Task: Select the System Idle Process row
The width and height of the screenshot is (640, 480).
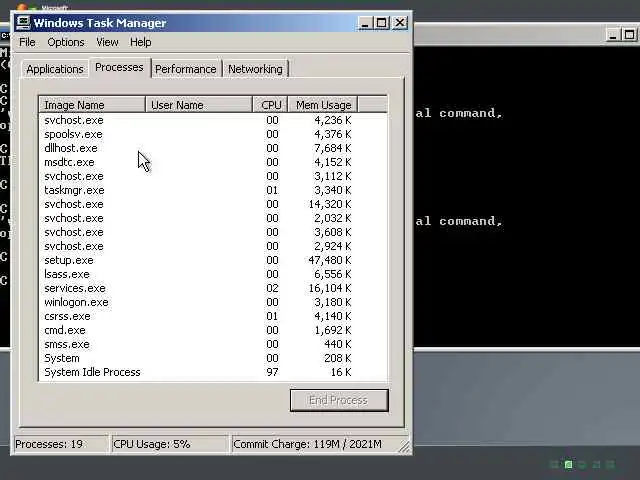Action: pyautogui.click(x=213, y=372)
